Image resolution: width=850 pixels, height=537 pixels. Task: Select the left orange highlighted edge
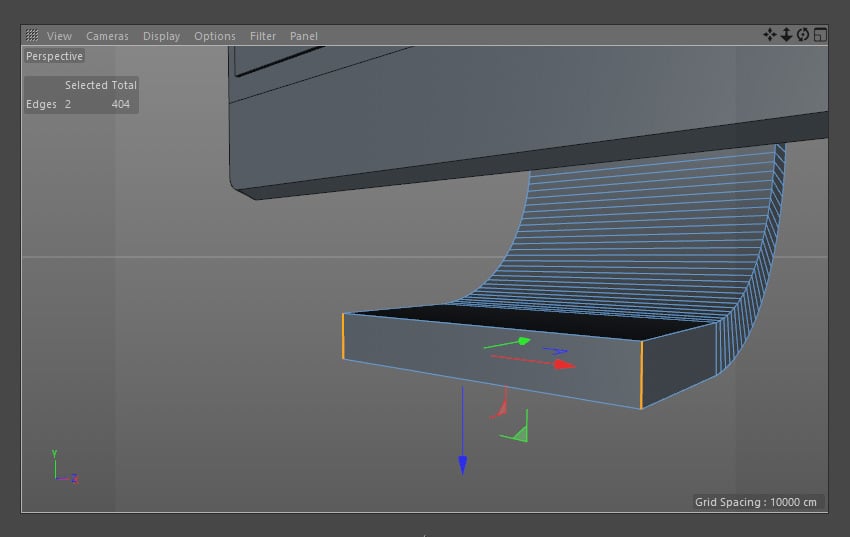point(343,336)
